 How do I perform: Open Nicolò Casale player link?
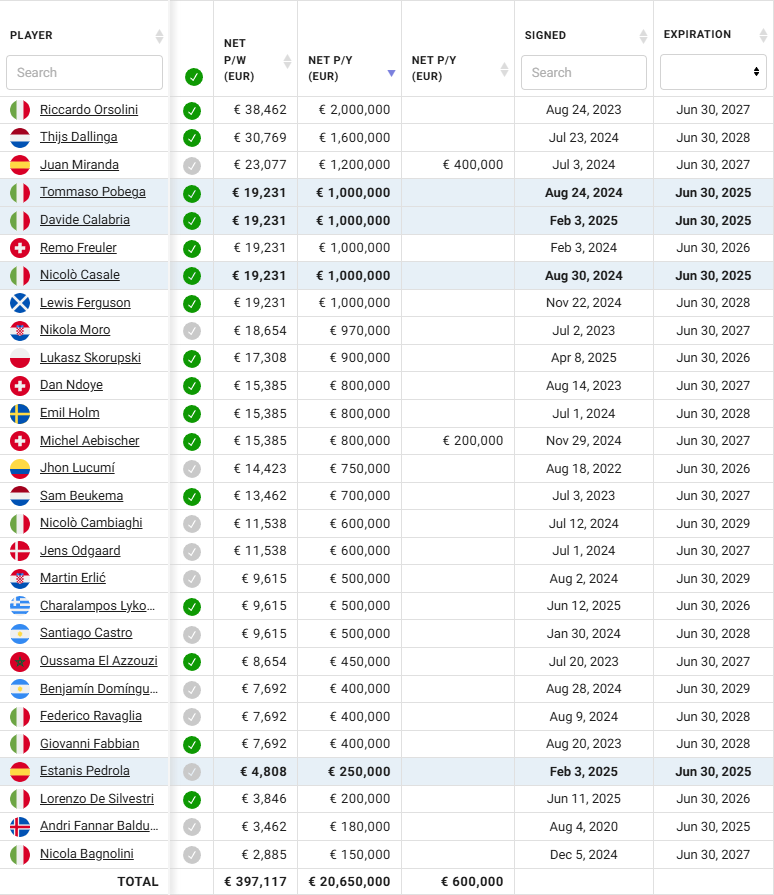point(80,275)
